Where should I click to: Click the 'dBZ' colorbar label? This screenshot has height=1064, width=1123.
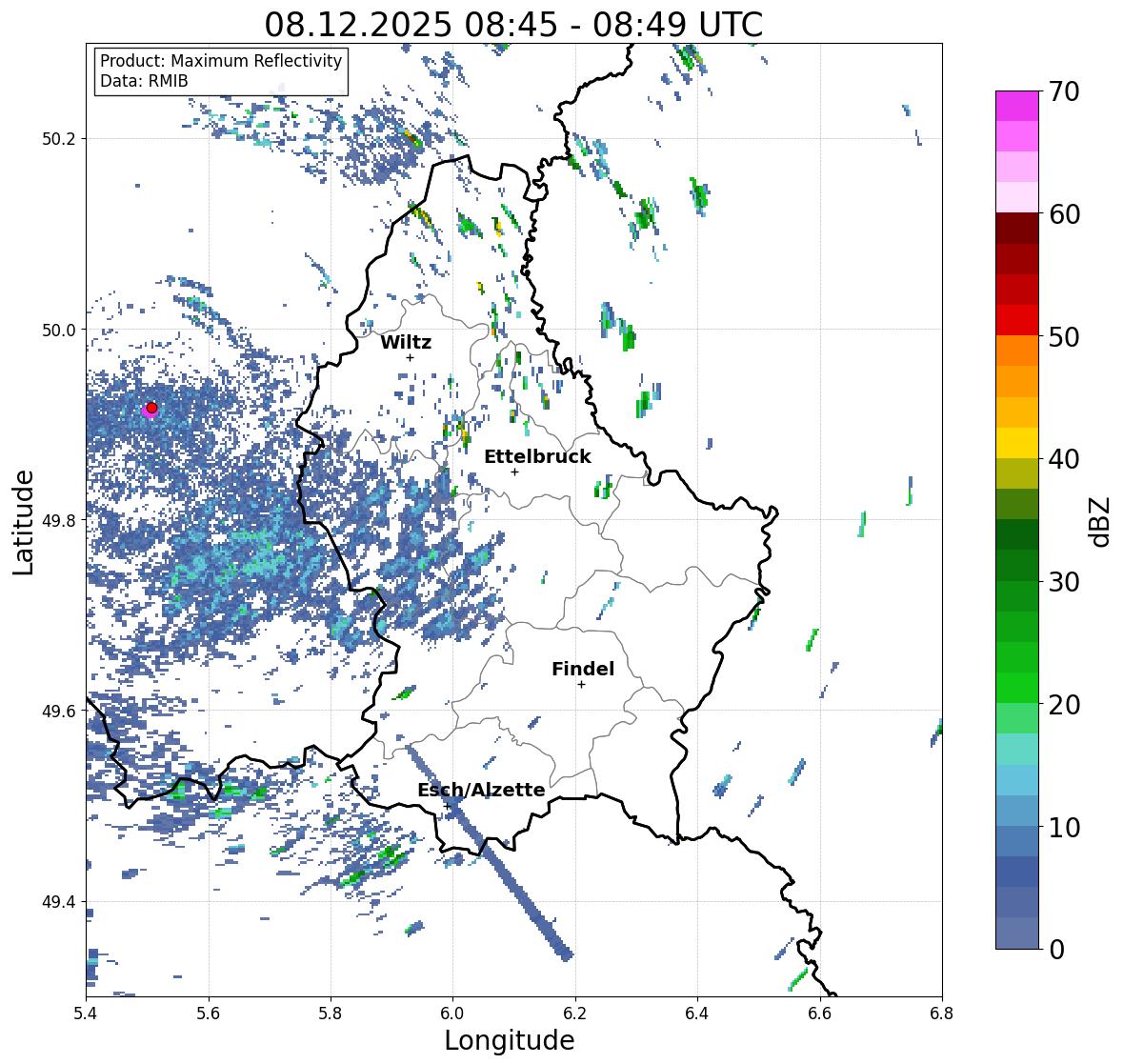pos(1101,521)
